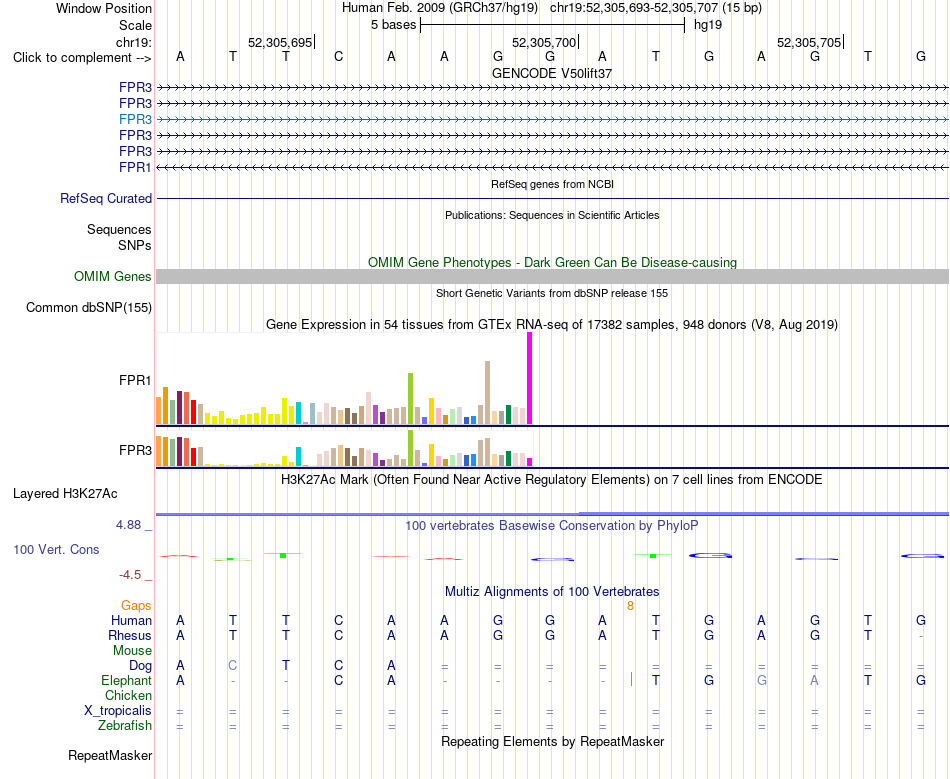Click the -4.5 conservation scale minimum
The image size is (950, 779).
(x=130, y=575)
